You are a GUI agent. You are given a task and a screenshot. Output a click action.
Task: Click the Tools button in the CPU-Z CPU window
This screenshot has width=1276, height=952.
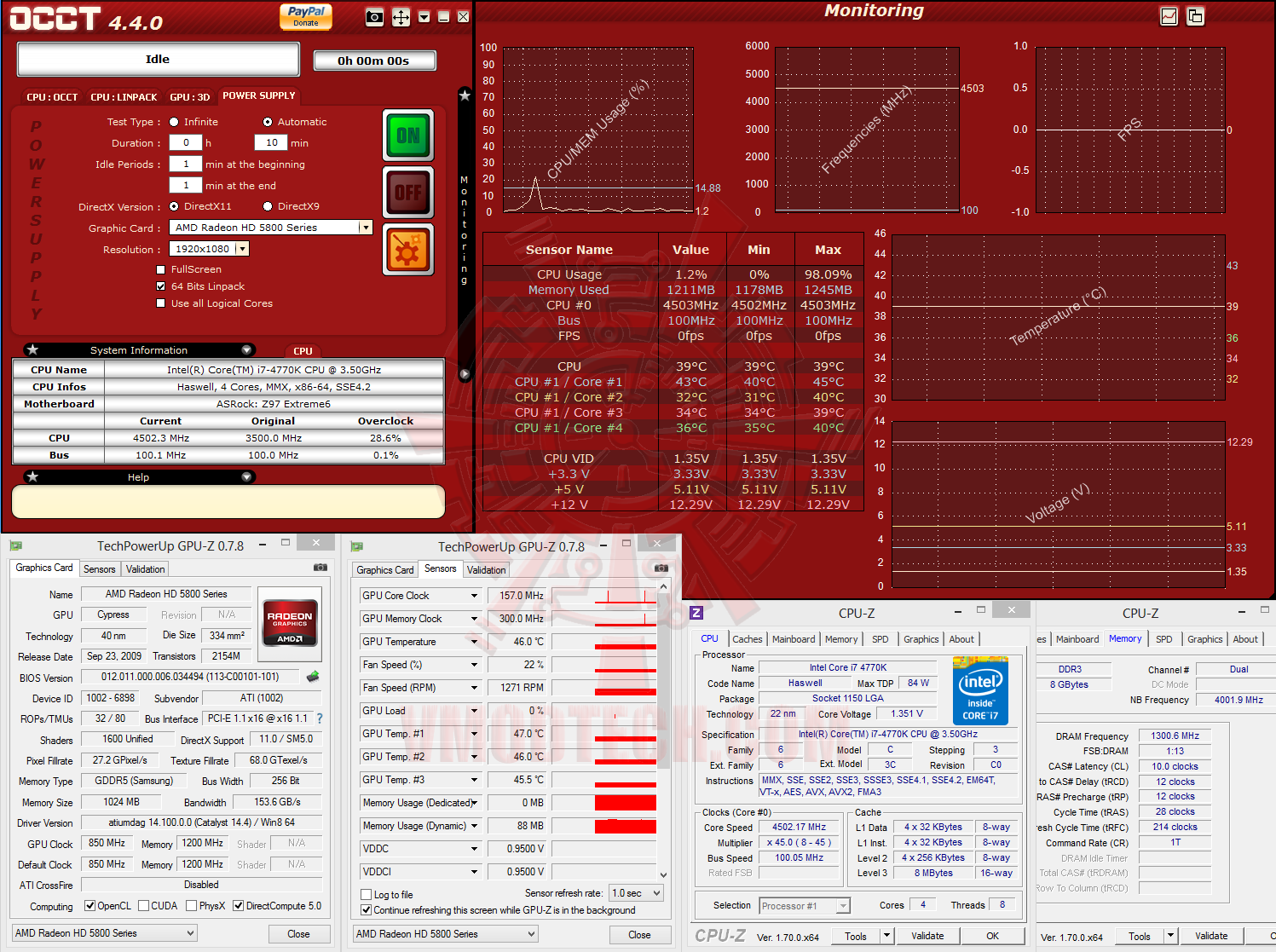tap(856, 936)
